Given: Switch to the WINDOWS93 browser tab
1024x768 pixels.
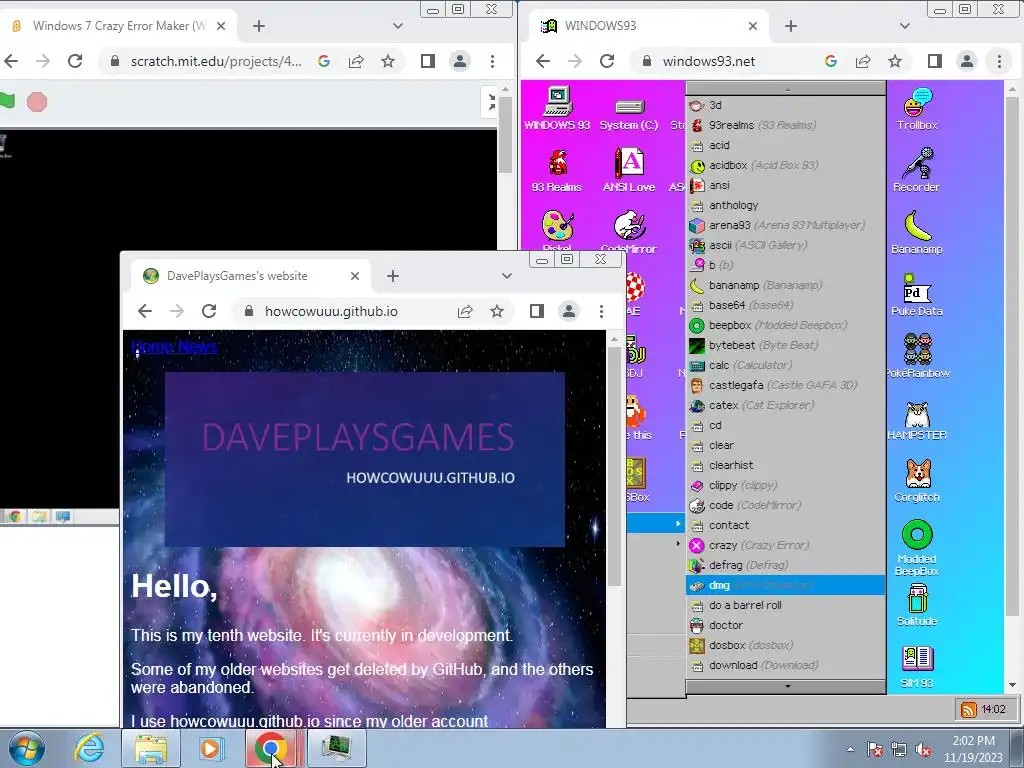Looking at the screenshot, I should [x=648, y=26].
